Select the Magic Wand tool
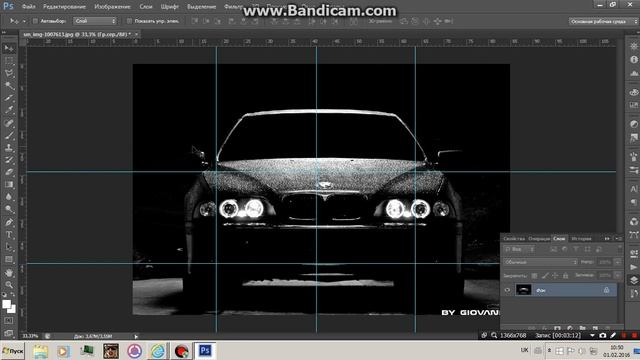The width and height of the screenshot is (640, 360). (x=9, y=86)
